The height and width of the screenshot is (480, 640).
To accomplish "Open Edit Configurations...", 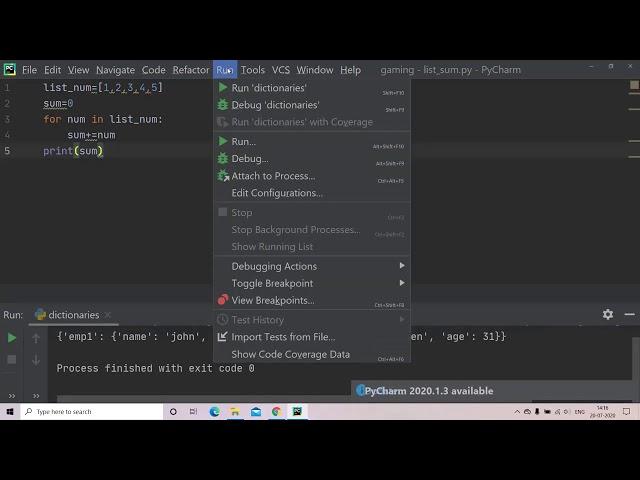I will point(312,193).
